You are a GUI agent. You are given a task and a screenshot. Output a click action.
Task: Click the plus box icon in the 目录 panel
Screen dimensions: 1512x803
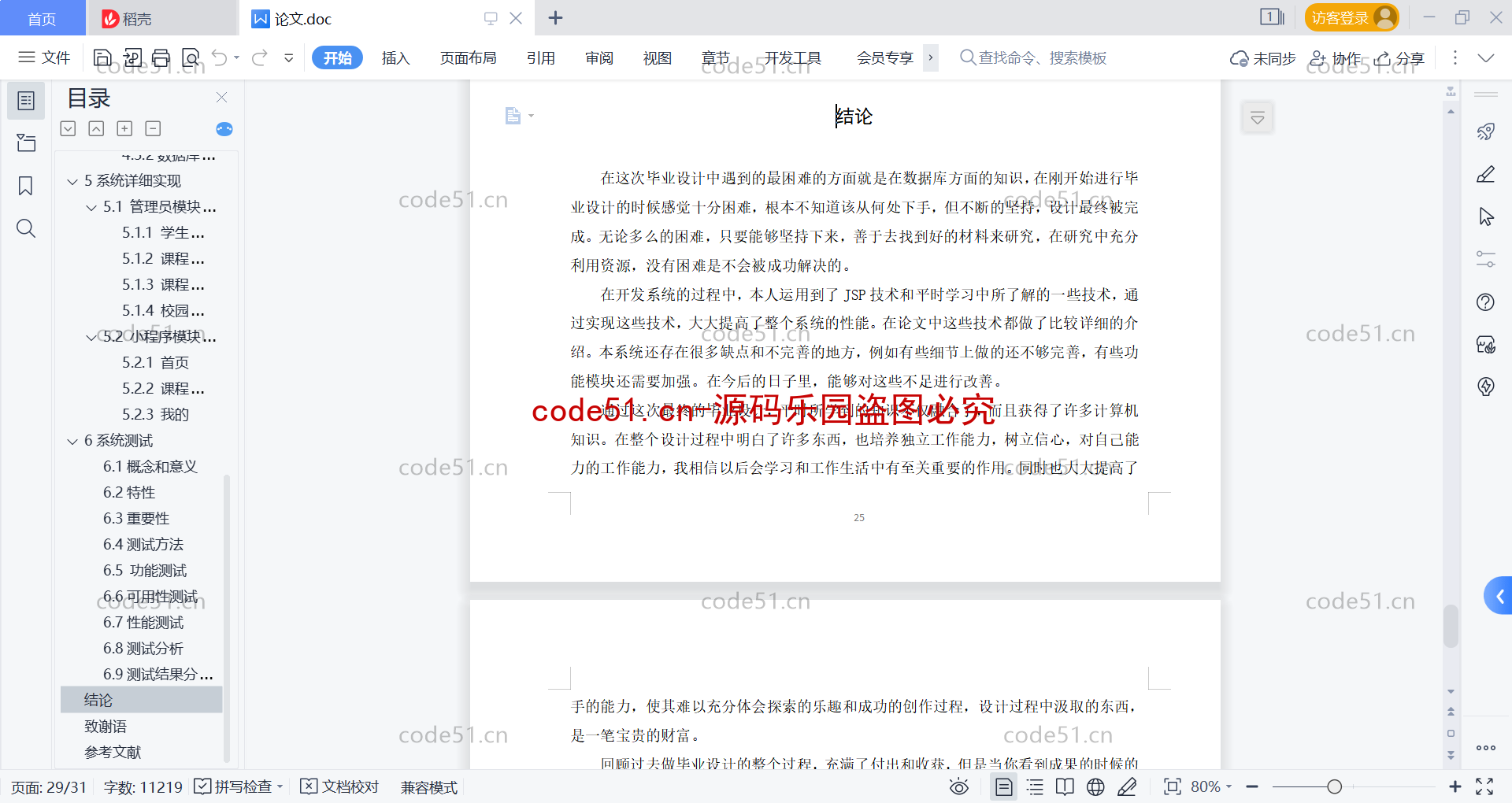pyautogui.click(x=124, y=128)
